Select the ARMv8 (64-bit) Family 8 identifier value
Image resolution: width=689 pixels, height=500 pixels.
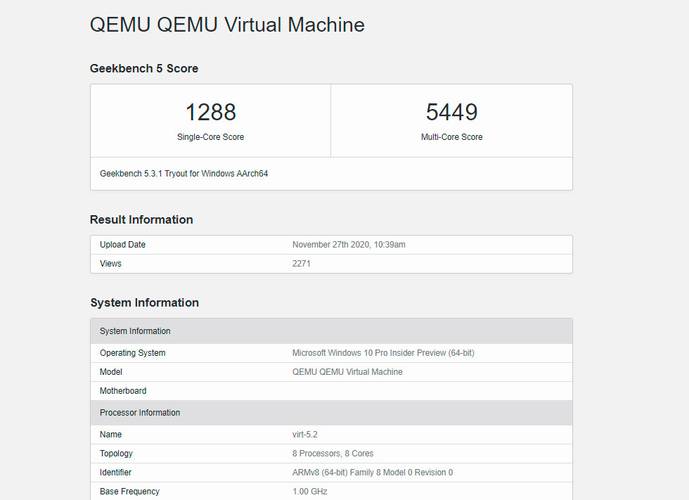click(373, 472)
